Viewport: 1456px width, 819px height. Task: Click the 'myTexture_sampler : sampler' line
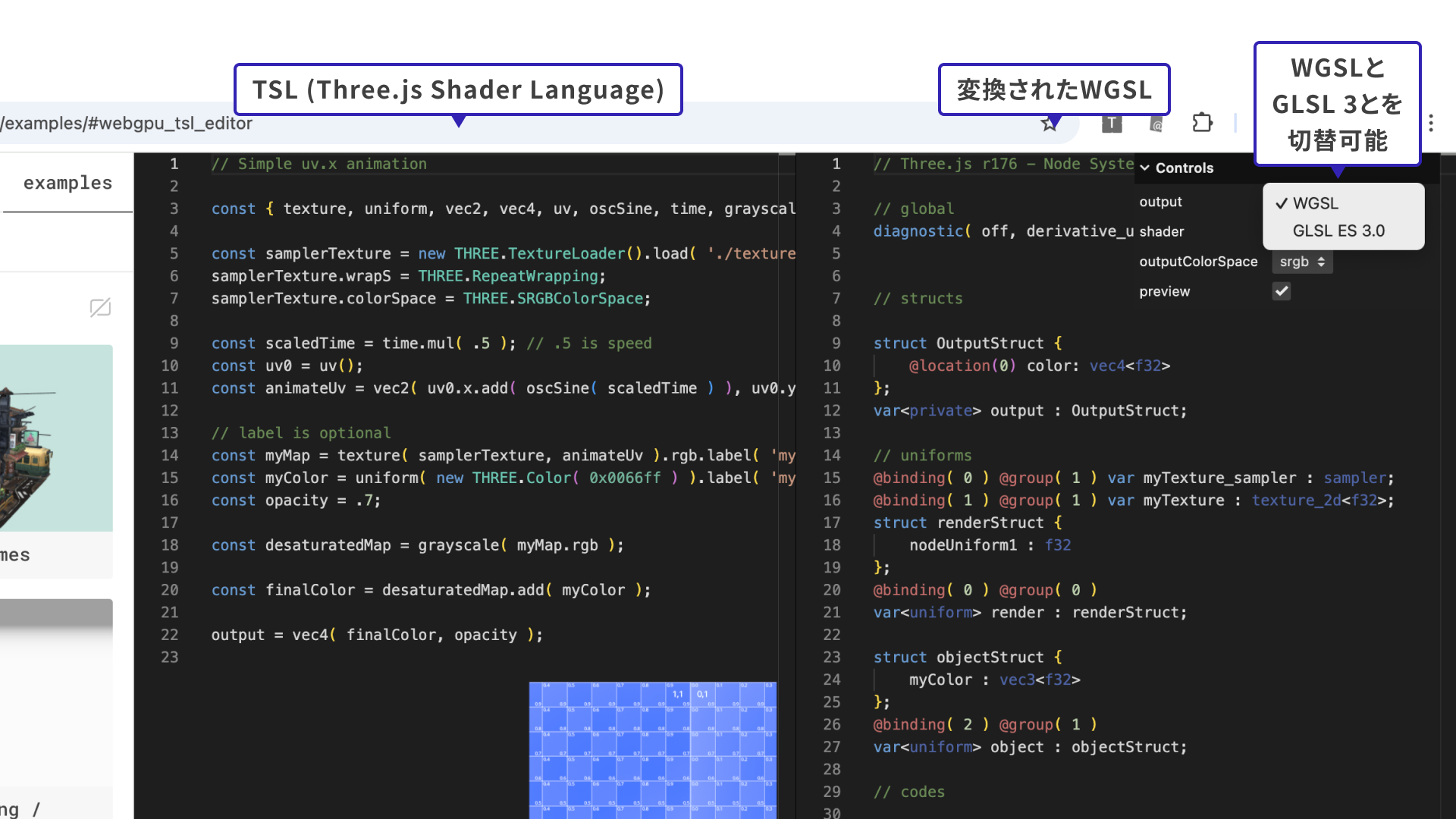[1134, 478]
